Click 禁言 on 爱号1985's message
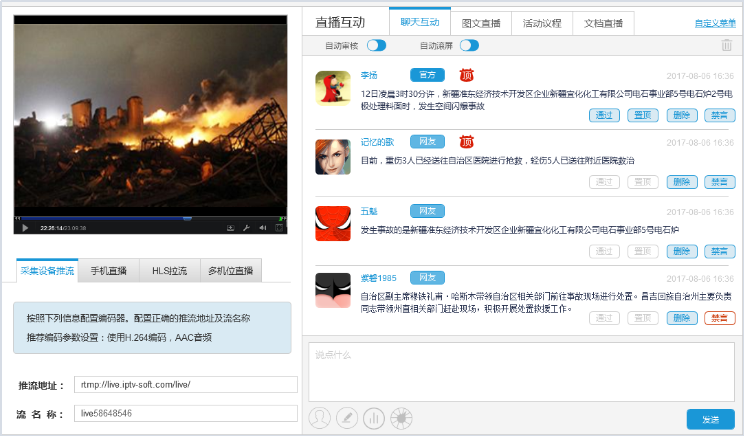744x436 pixels. [719, 318]
